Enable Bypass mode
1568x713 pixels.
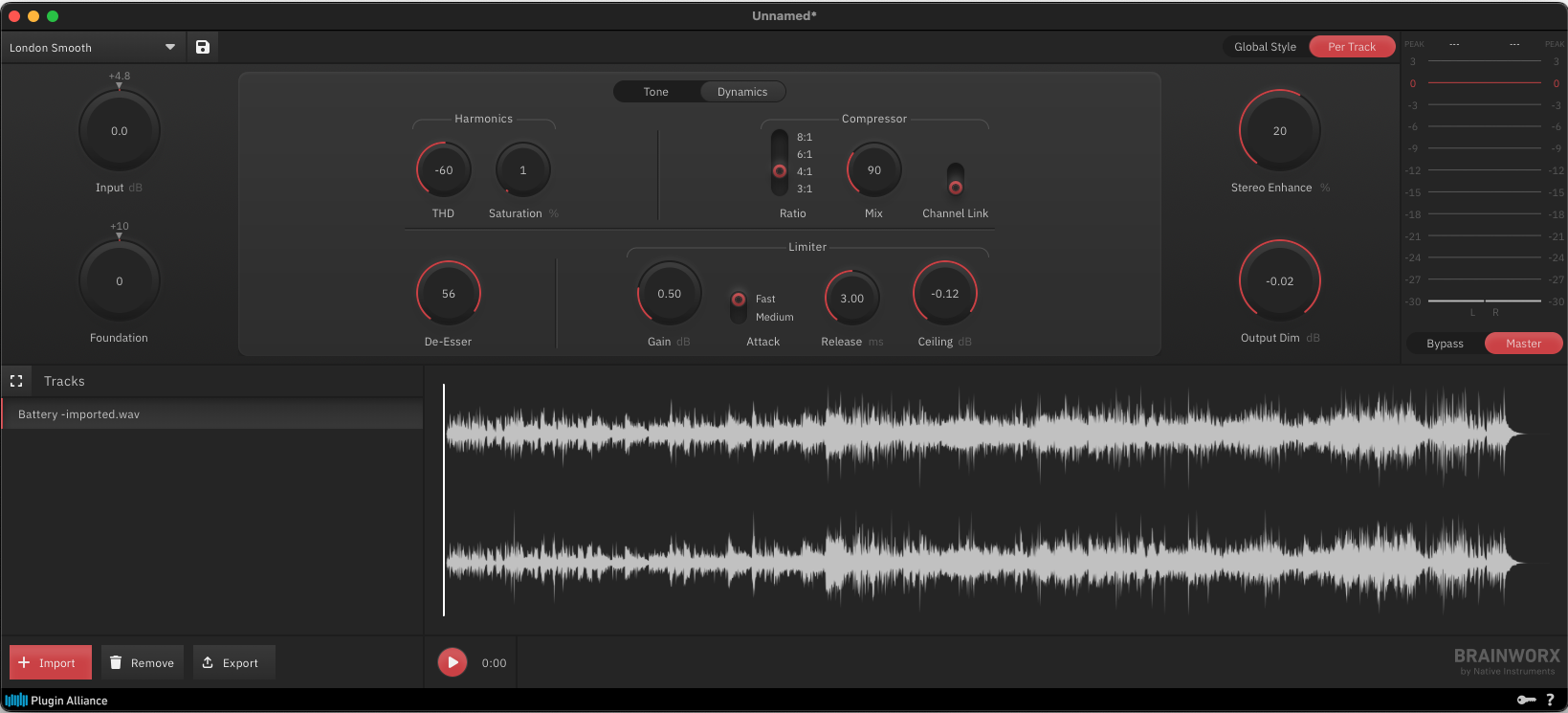click(x=1445, y=344)
